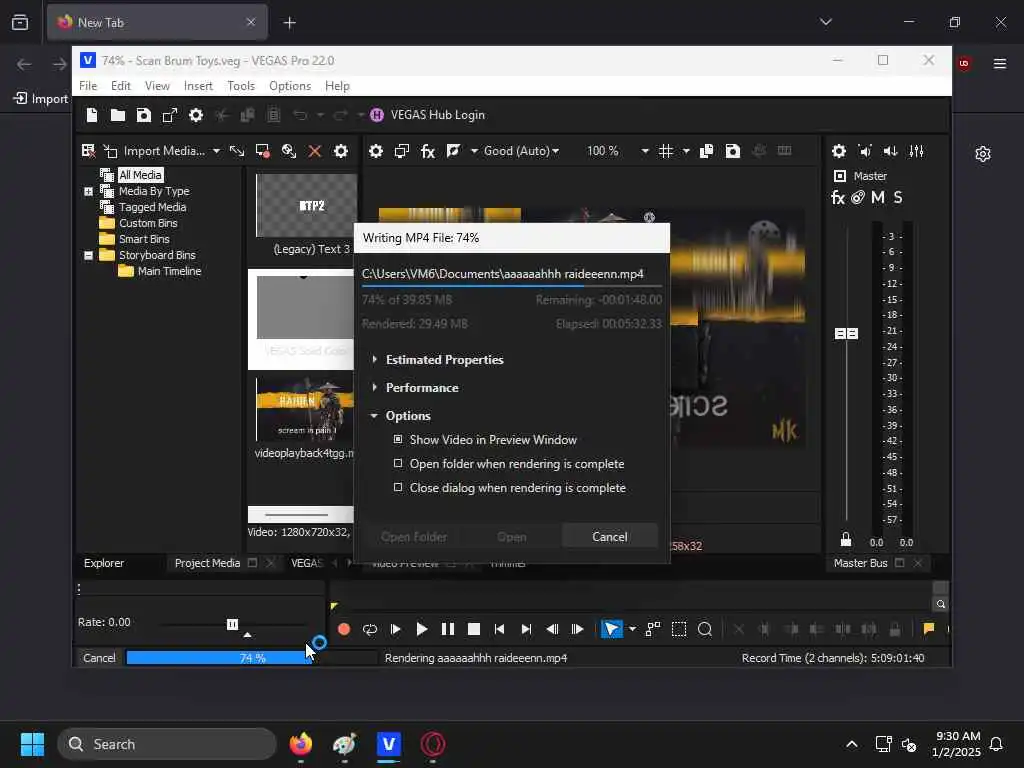This screenshot has height=768, width=1024.
Task: Select All Media in the media tree
Action: (x=140, y=175)
